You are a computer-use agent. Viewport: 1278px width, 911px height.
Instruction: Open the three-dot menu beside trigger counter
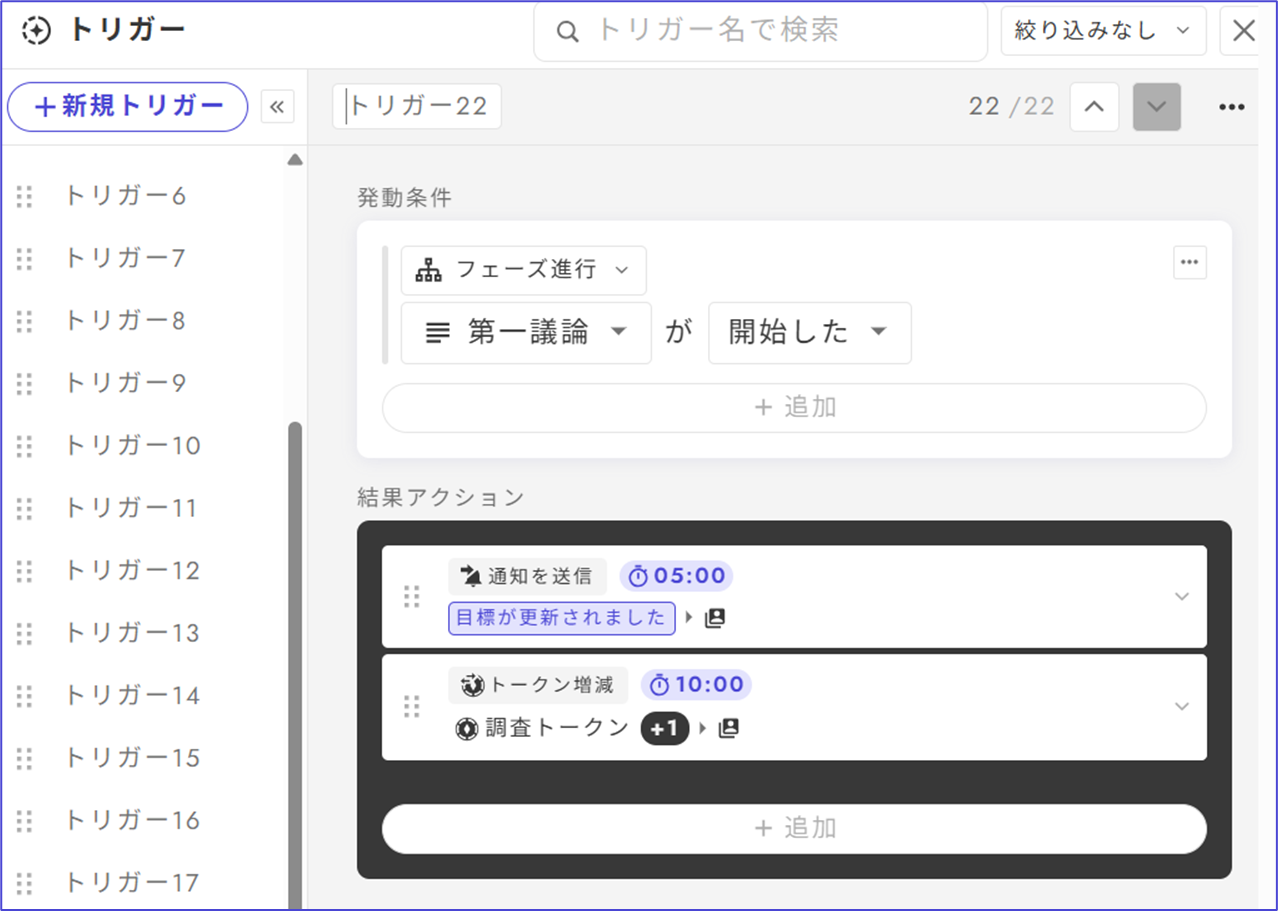[1231, 107]
